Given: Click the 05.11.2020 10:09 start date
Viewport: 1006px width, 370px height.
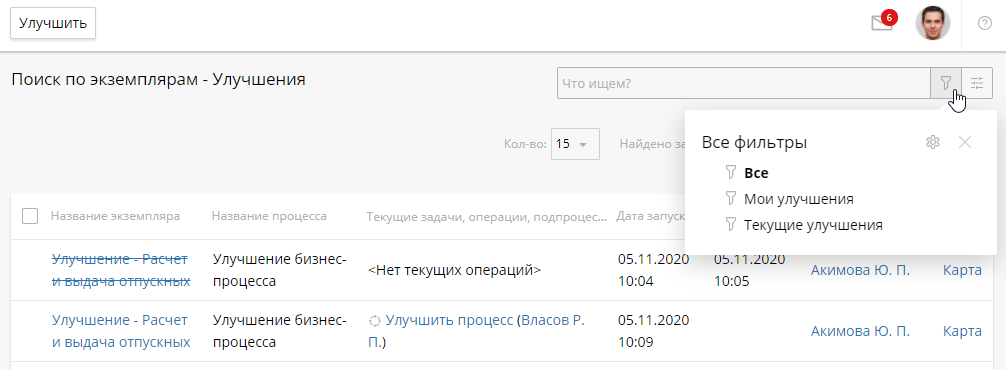Looking at the screenshot, I should point(654,331).
